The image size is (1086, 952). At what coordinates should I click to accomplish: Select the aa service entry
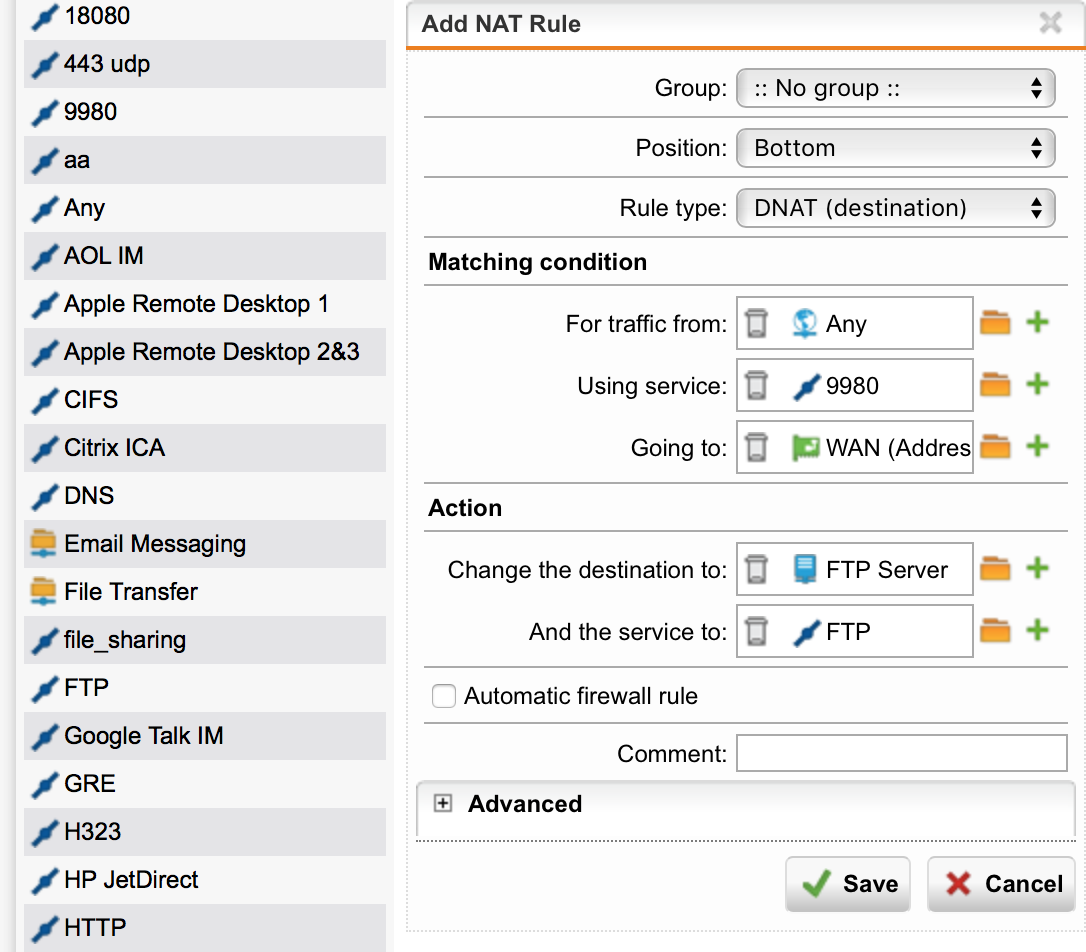(x=205, y=160)
